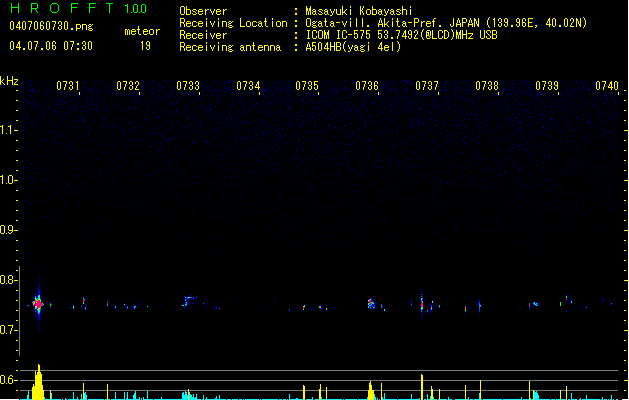Click the Receiver label

(x=203, y=35)
